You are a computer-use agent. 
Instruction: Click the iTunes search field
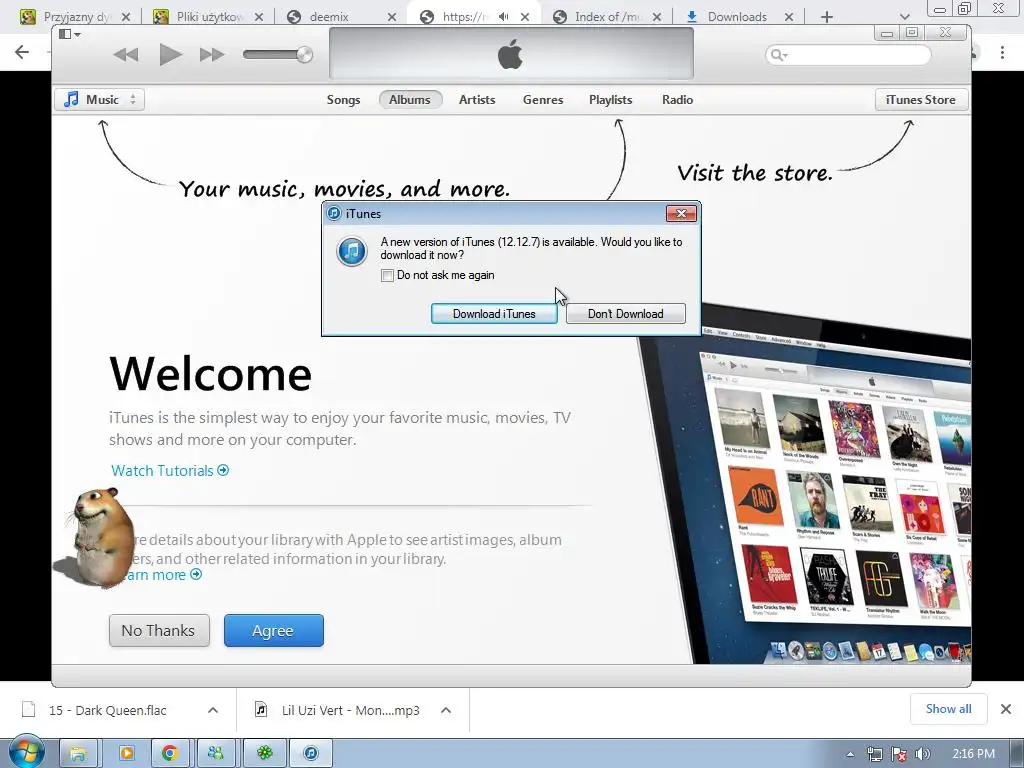tap(848, 55)
